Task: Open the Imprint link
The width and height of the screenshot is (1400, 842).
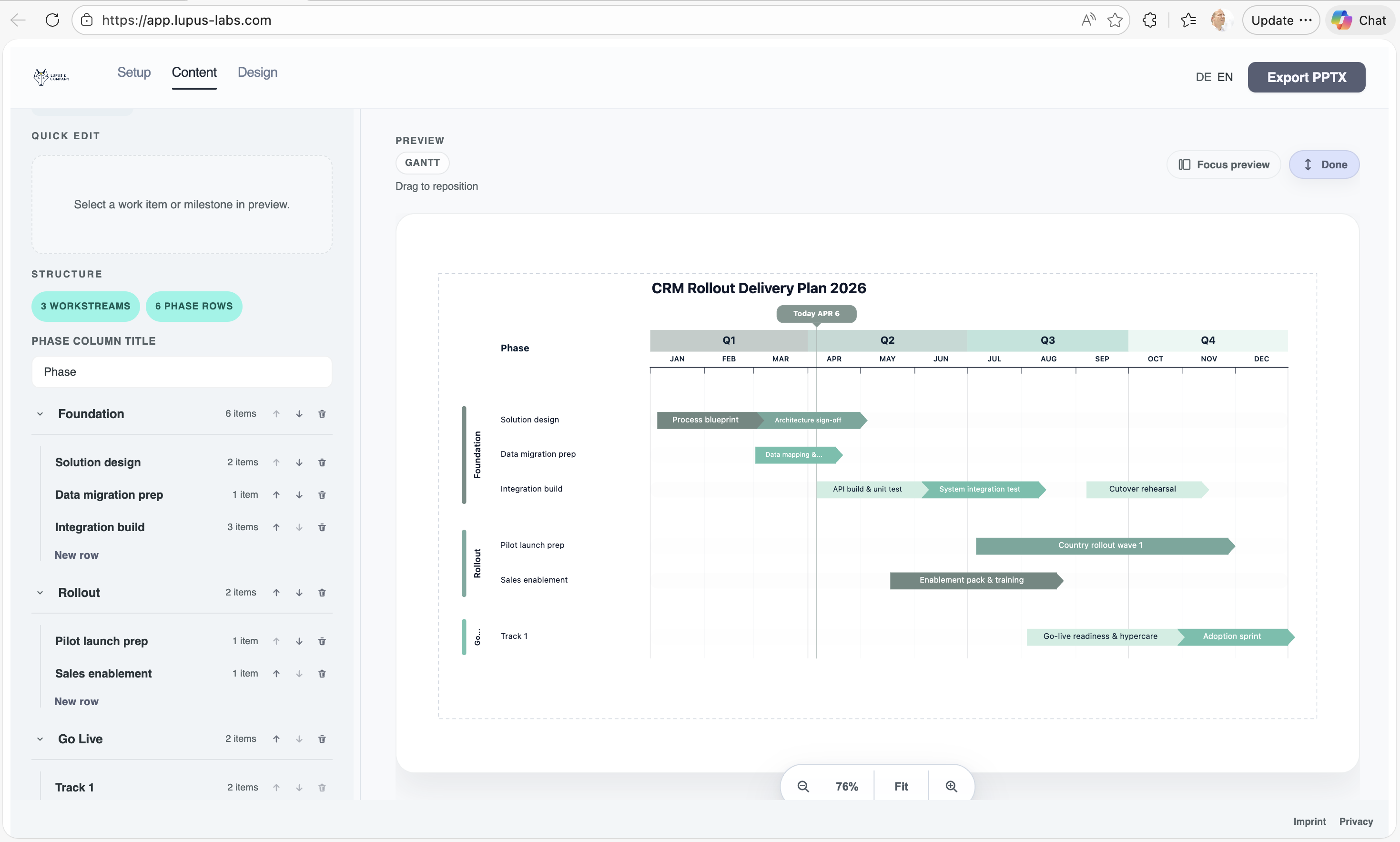Action: 1309,821
